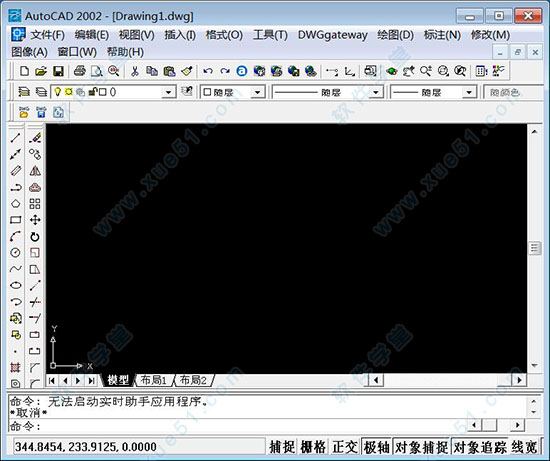Image resolution: width=550 pixels, height=461 pixels.
Task: Toggle 对象捕捉 object snap
Action: 421,447
